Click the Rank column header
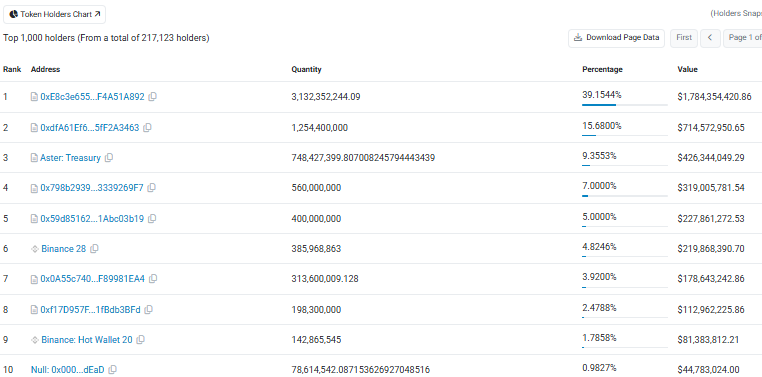The image size is (762, 377). tap(12, 69)
